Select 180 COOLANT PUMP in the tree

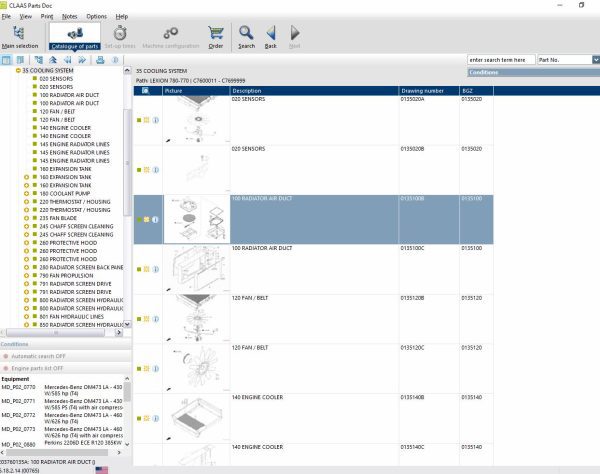point(65,194)
